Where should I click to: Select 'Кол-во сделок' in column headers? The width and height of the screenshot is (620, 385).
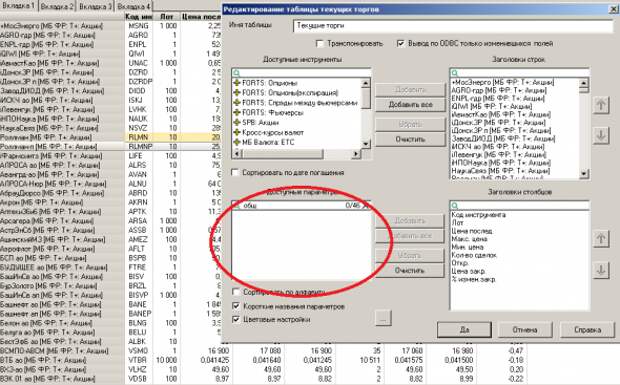(x=474, y=255)
